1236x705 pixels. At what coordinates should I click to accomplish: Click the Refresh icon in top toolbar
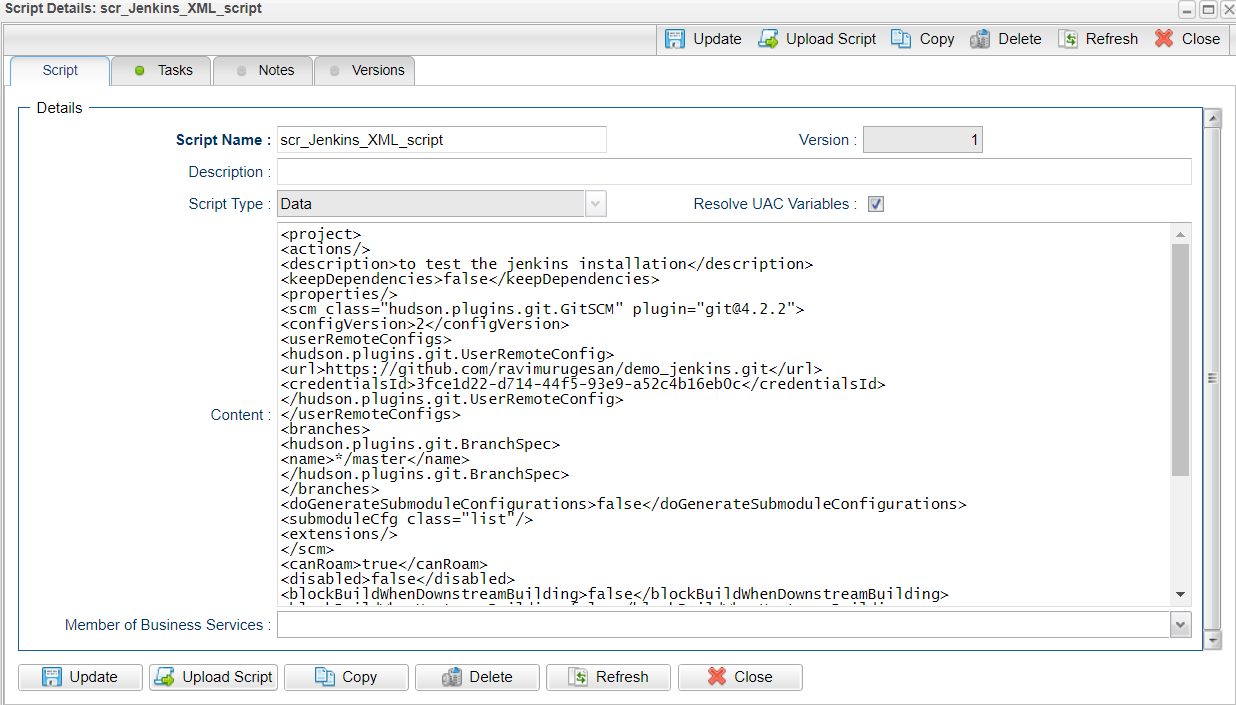(1068, 39)
